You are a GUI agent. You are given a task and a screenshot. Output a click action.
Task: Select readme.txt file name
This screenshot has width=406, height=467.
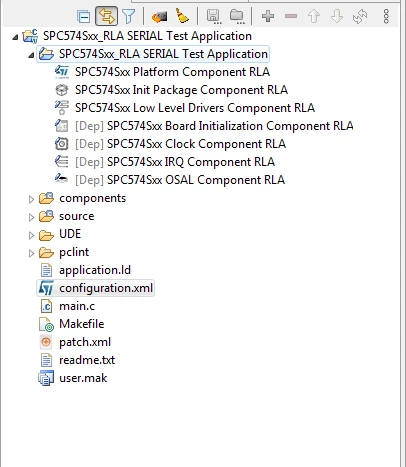[x=87, y=360]
